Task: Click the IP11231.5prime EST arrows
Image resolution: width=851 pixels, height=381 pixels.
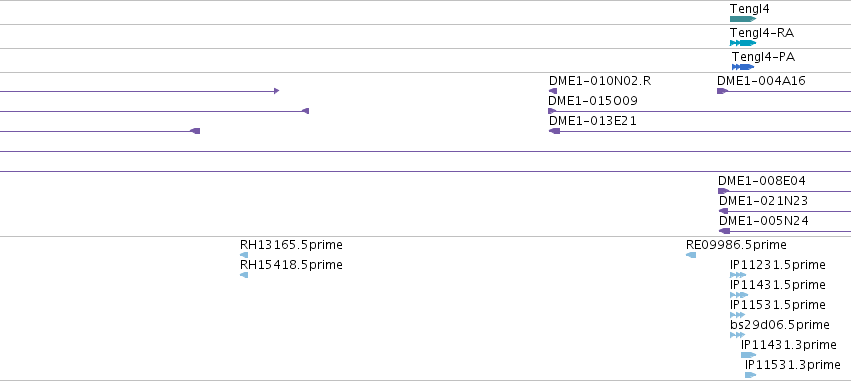Action: [738, 275]
